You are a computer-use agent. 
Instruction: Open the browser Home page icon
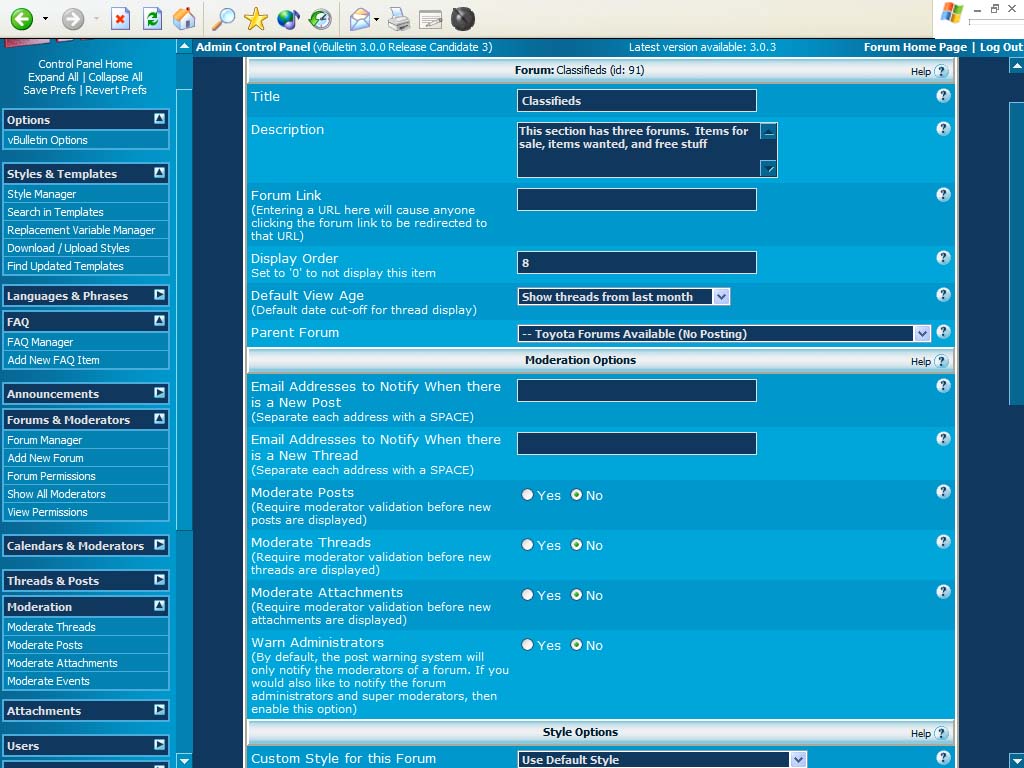point(184,19)
